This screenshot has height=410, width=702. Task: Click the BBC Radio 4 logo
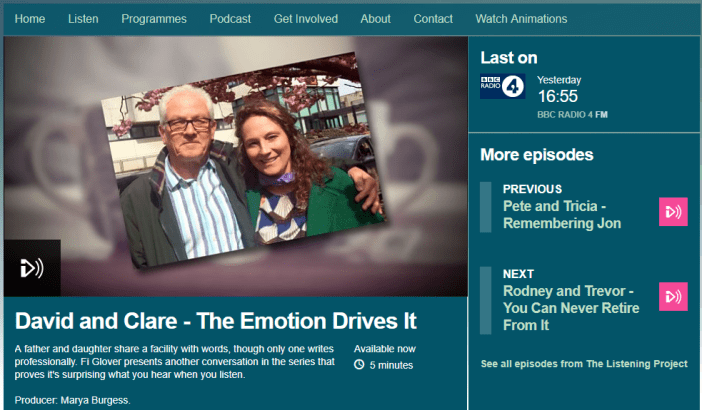[x=502, y=87]
